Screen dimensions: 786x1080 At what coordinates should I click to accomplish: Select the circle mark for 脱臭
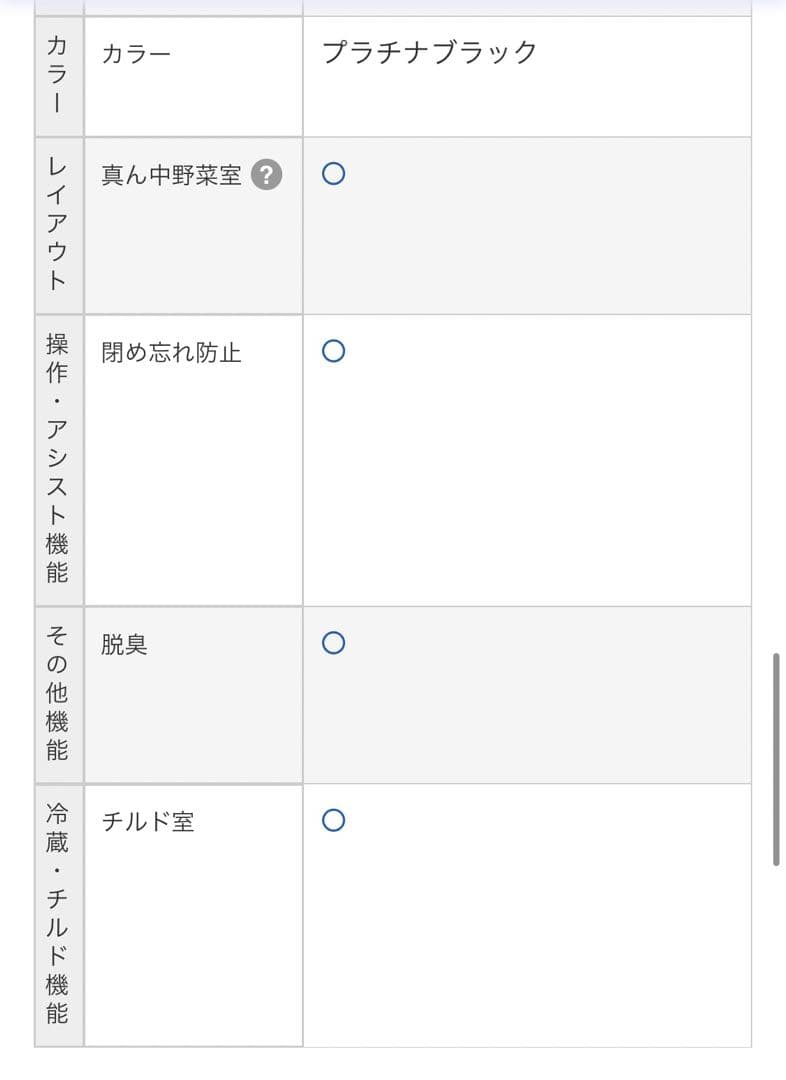tap(334, 643)
